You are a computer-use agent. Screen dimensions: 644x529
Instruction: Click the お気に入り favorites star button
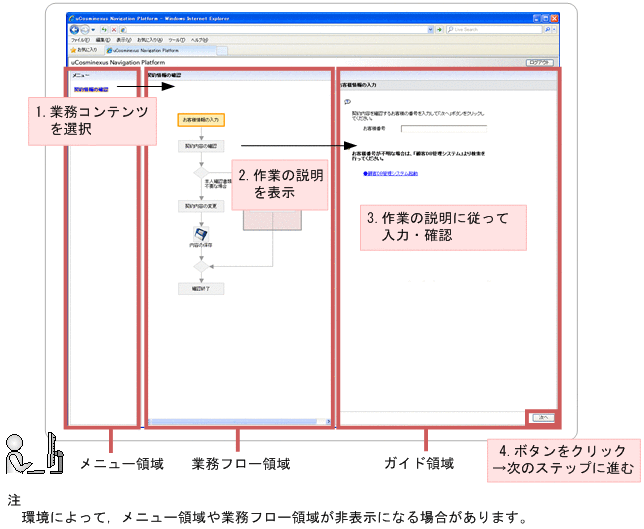(x=84, y=50)
